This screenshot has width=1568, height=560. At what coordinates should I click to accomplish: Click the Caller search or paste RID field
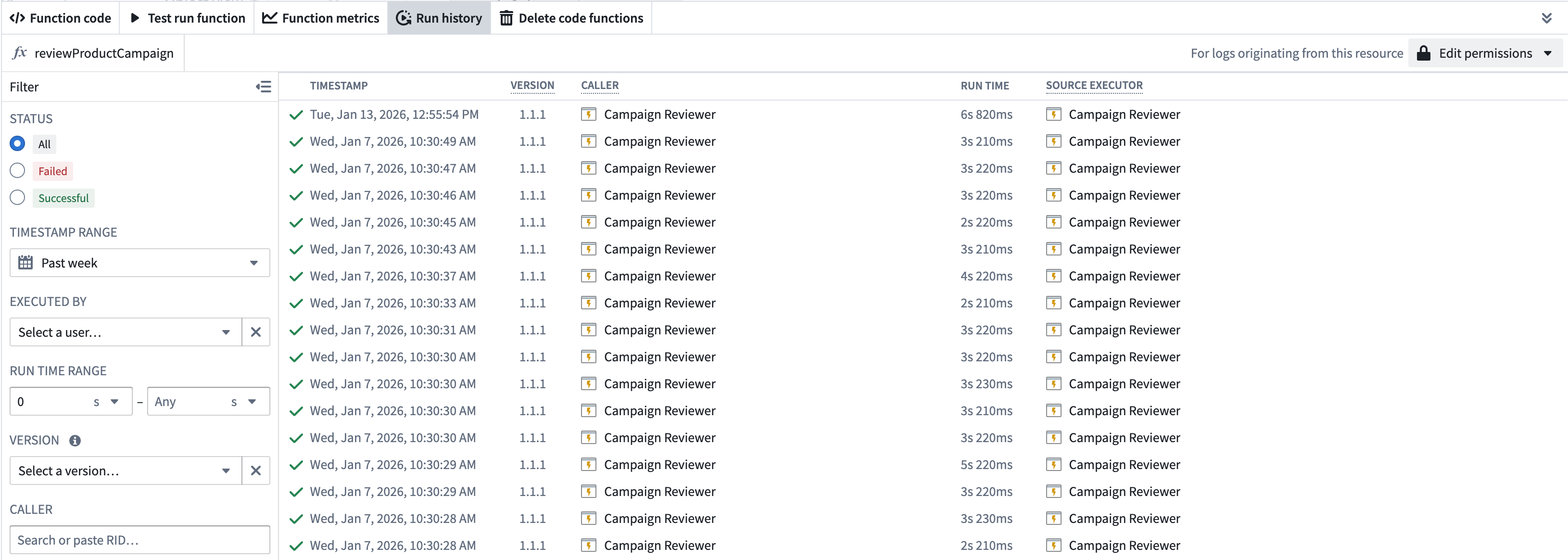click(139, 540)
